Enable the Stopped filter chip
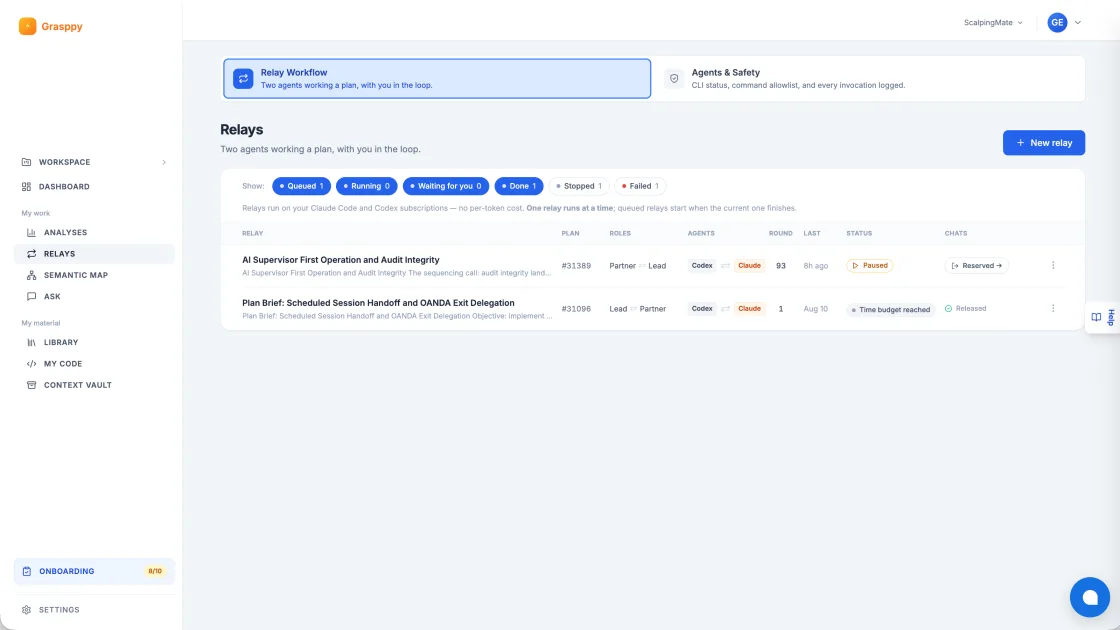The height and width of the screenshot is (630, 1120). pyautogui.click(x=579, y=186)
